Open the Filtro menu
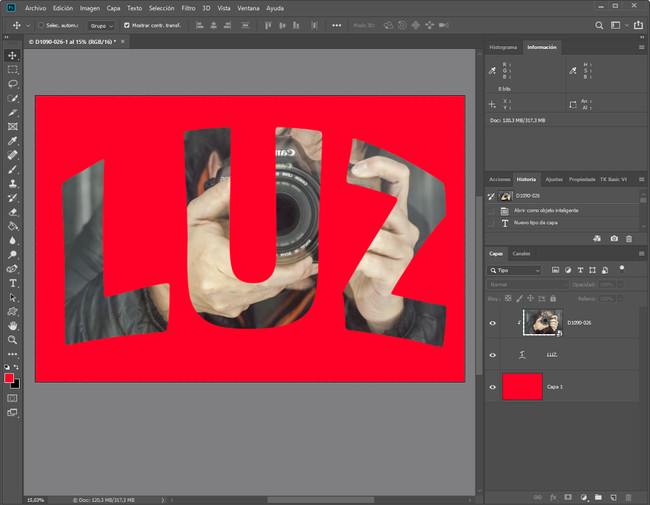Image resolution: width=650 pixels, height=505 pixels. point(188,7)
